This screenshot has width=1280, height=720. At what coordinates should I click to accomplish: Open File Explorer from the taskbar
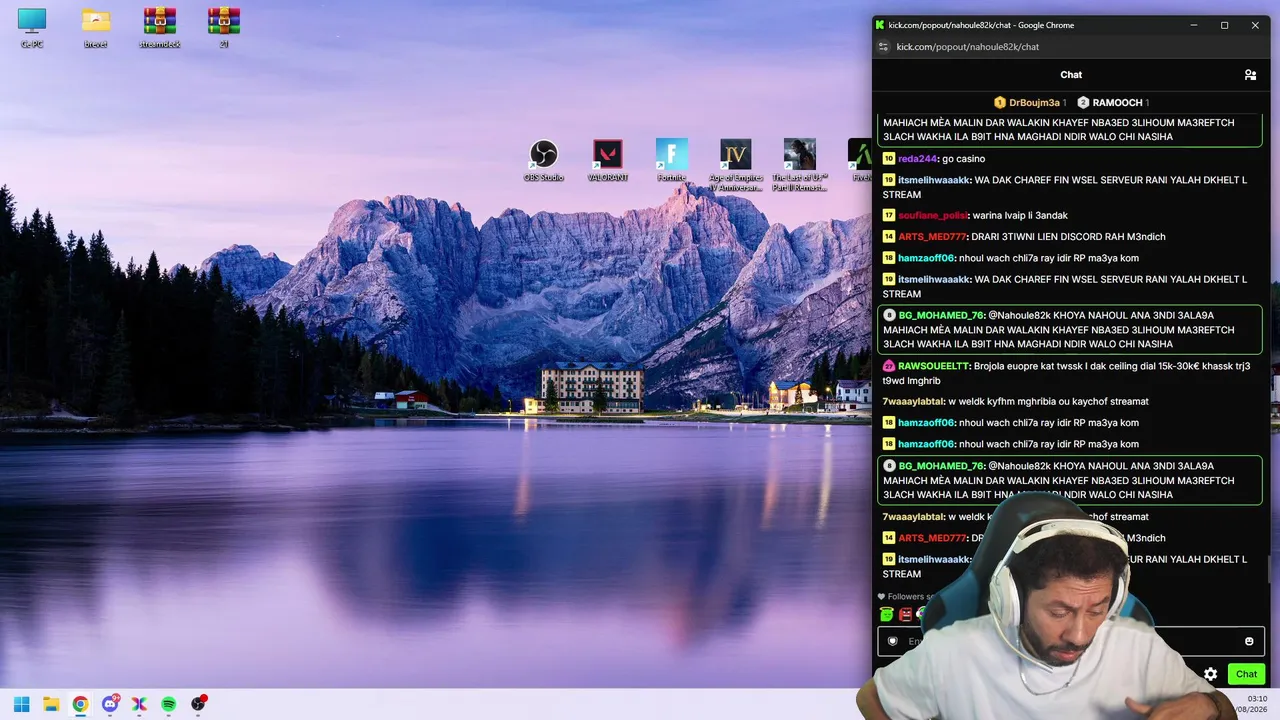pyautogui.click(x=51, y=704)
